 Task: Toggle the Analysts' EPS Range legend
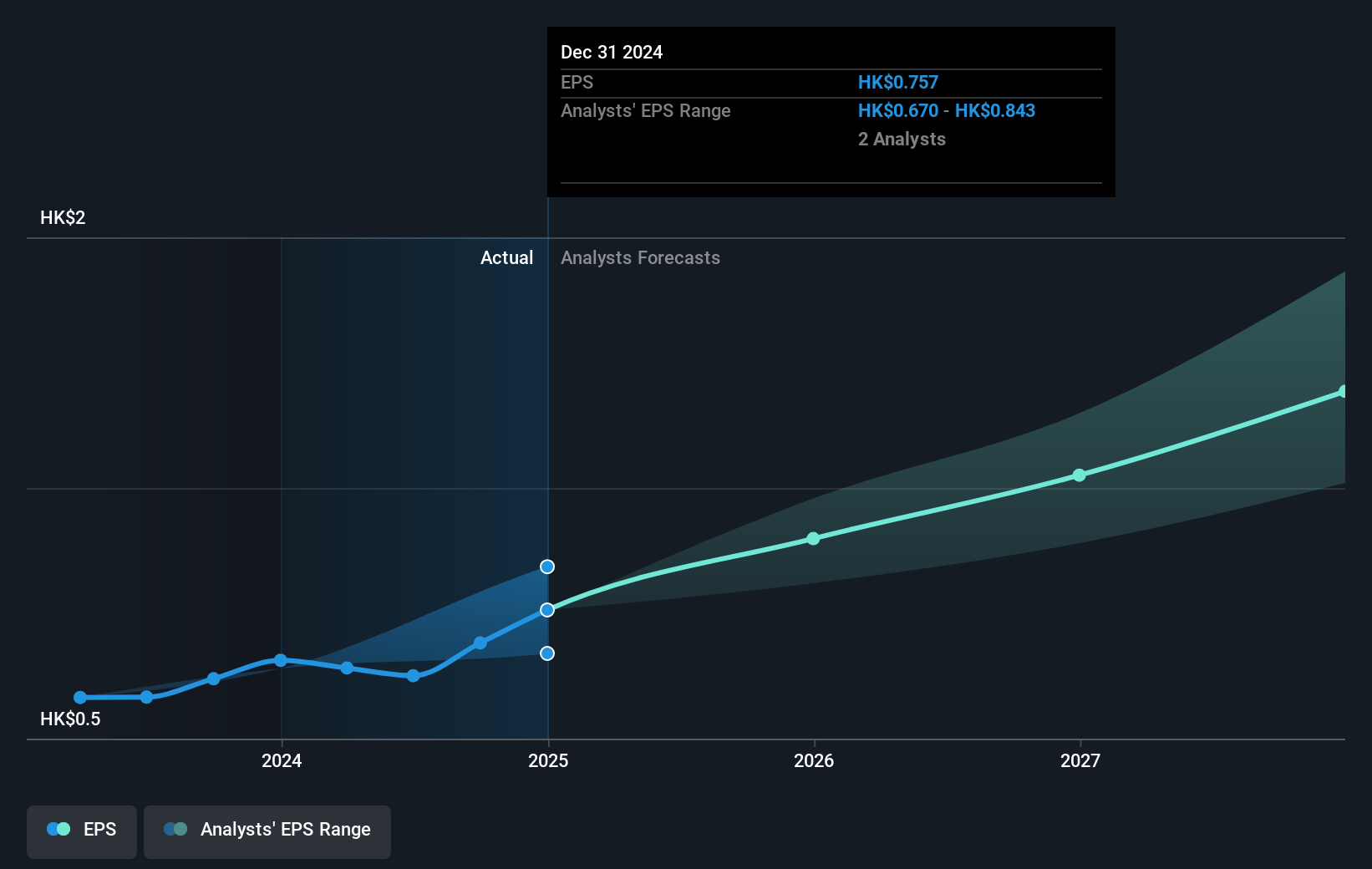(x=267, y=831)
